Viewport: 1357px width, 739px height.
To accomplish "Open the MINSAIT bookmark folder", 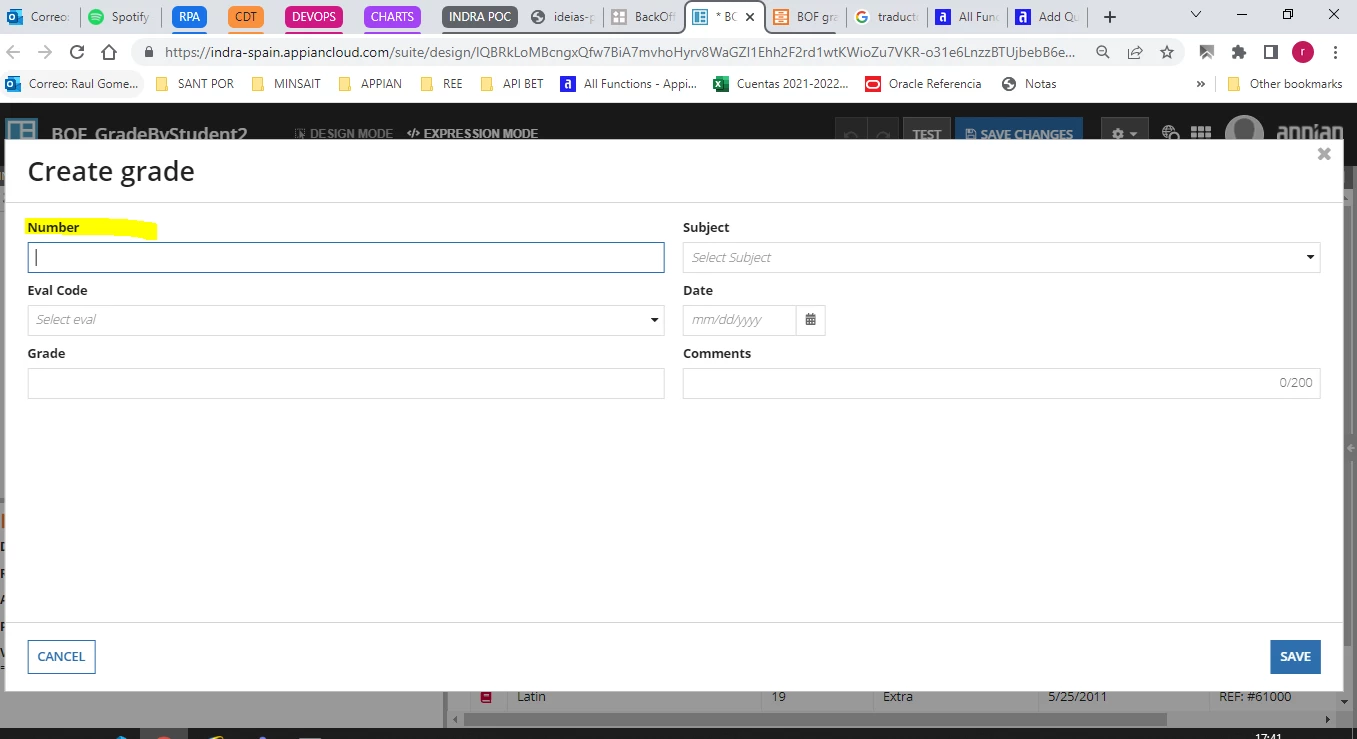I will [287, 84].
